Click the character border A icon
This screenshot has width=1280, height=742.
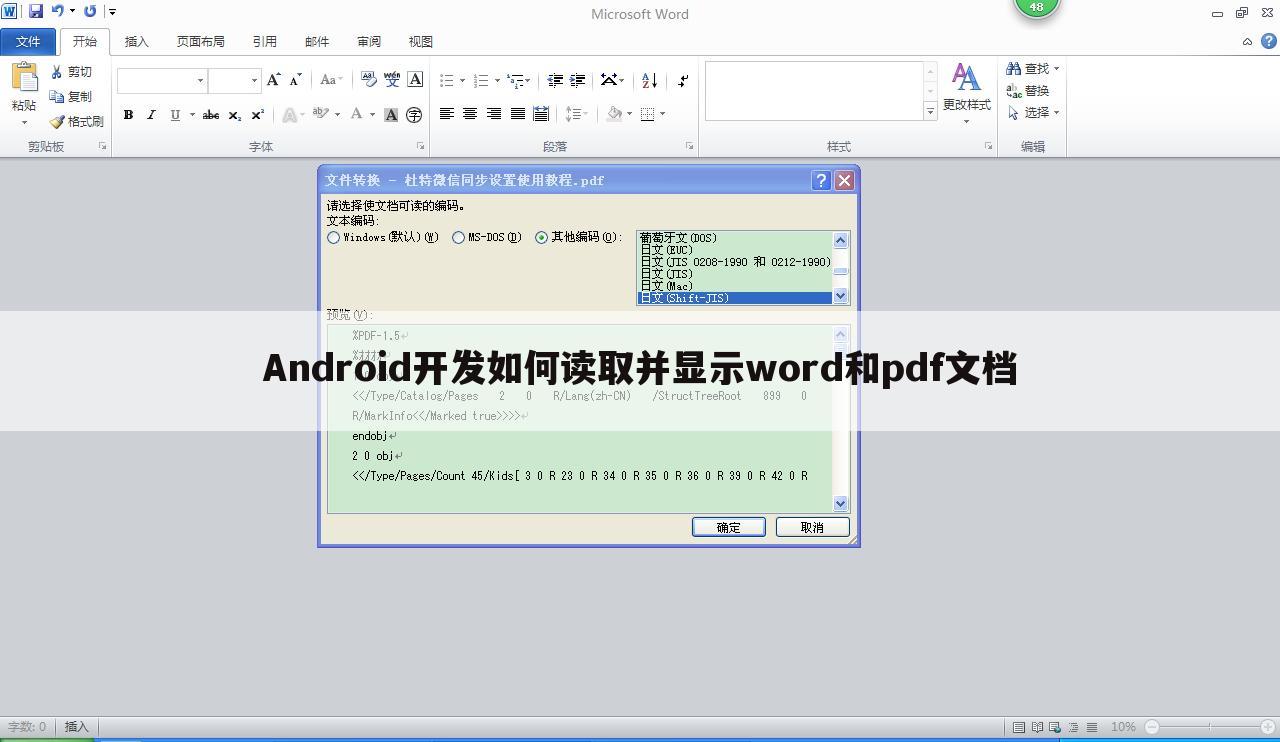click(415, 80)
